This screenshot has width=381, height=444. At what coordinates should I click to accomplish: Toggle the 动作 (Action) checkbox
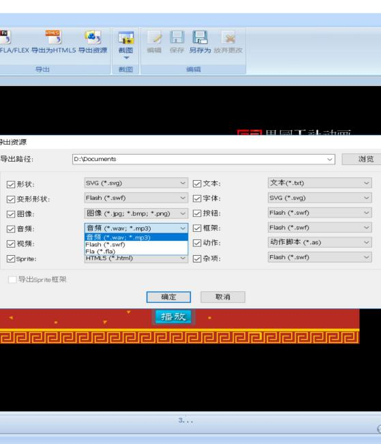(197, 243)
